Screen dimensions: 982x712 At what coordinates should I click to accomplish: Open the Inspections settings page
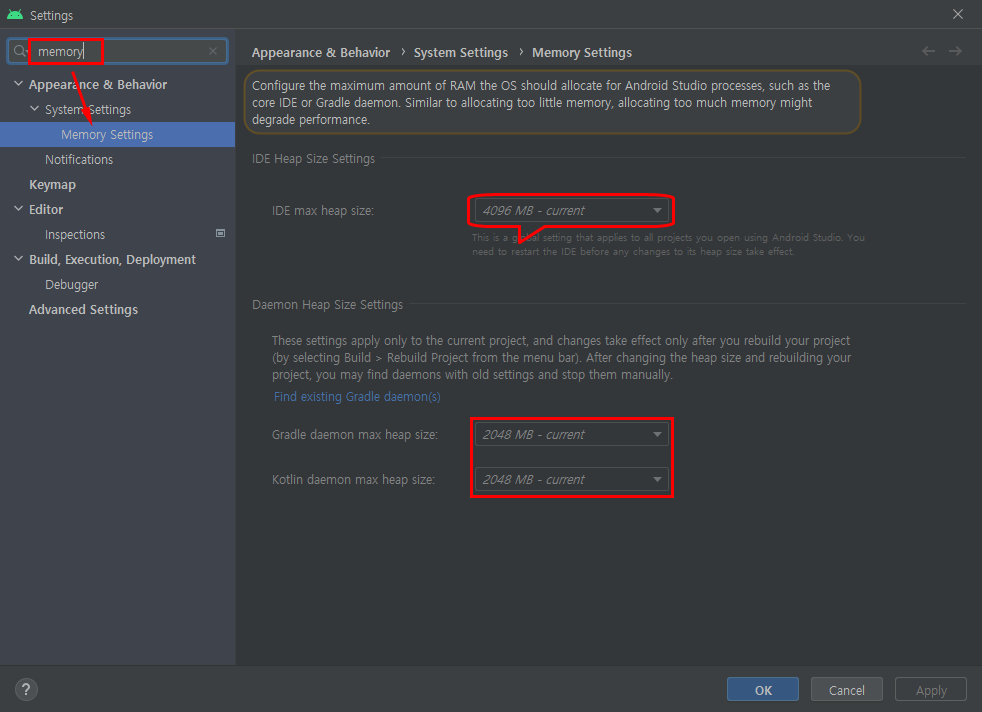(x=75, y=235)
